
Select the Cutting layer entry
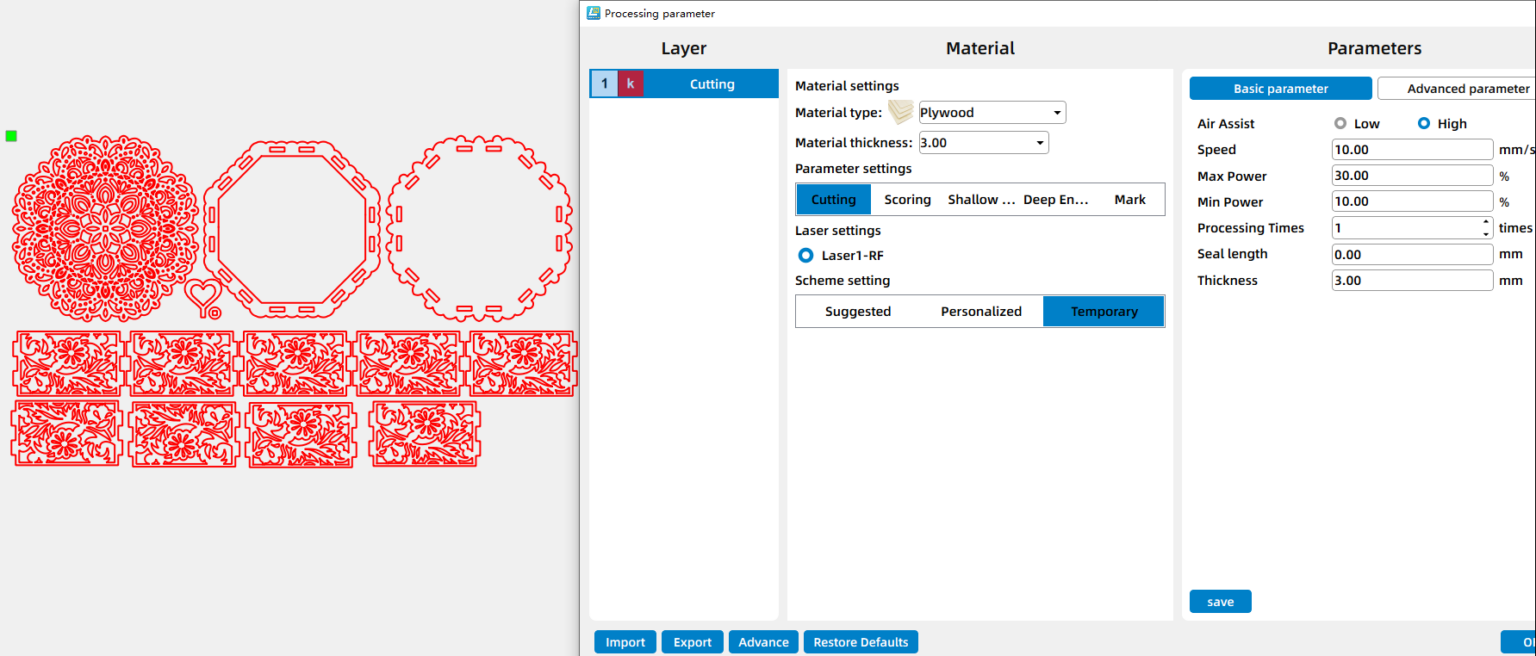click(x=712, y=83)
